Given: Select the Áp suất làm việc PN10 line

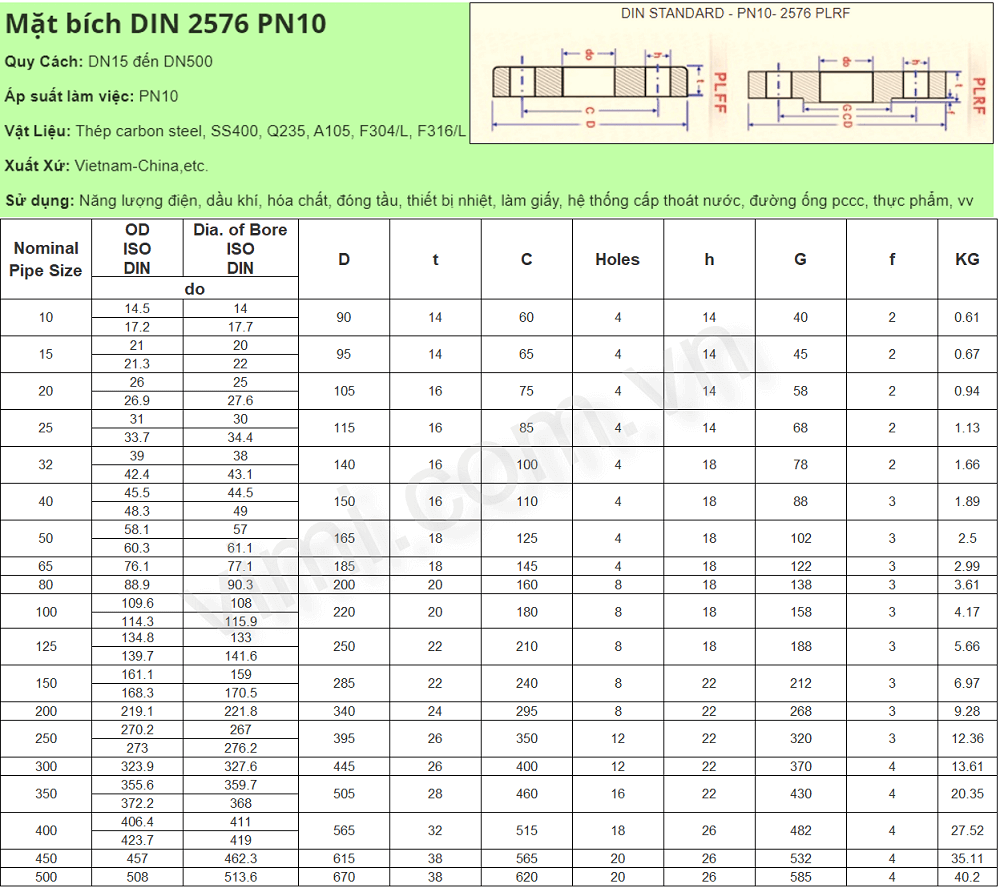Looking at the screenshot, I should [91, 96].
